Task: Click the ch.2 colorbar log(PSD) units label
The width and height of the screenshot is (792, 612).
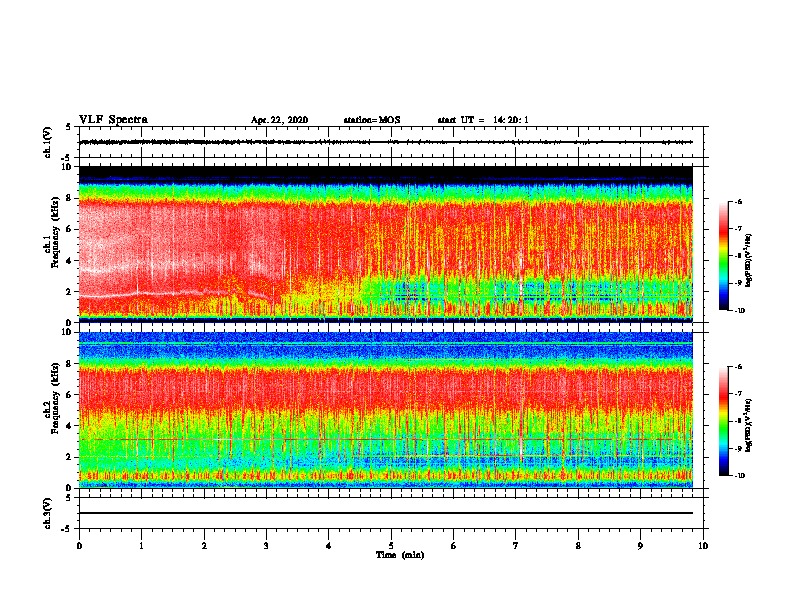Action: (749, 425)
